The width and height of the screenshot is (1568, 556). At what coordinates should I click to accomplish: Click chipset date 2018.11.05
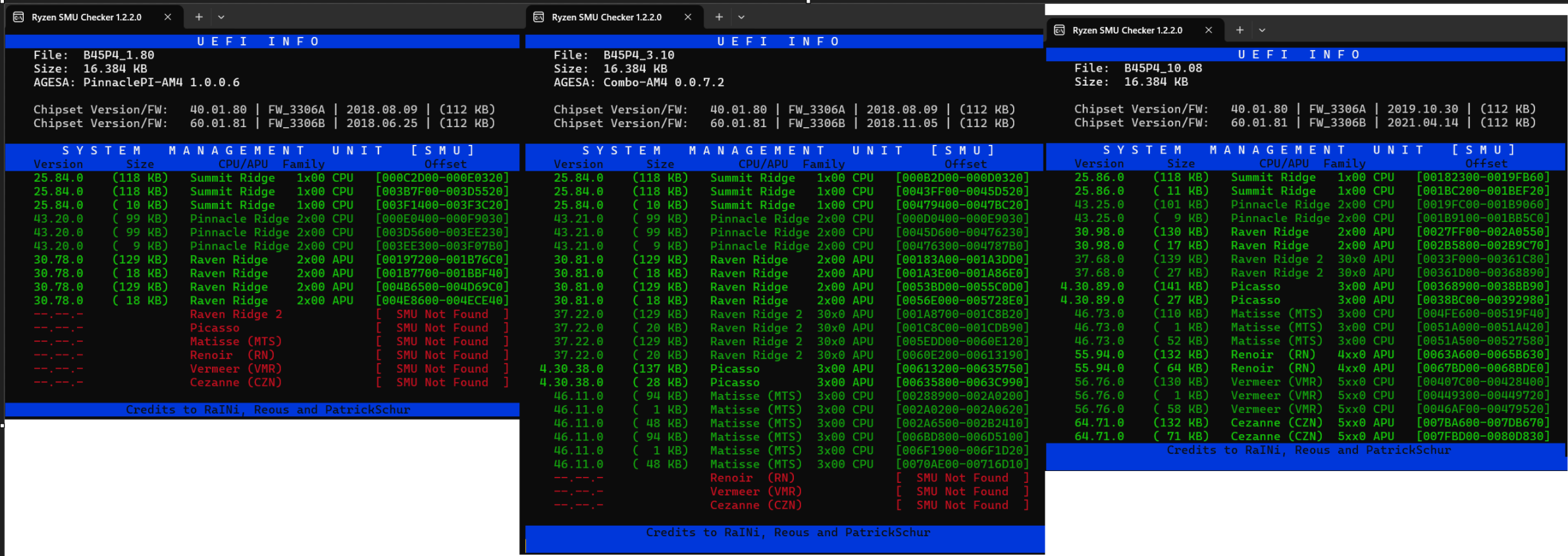[x=902, y=124]
